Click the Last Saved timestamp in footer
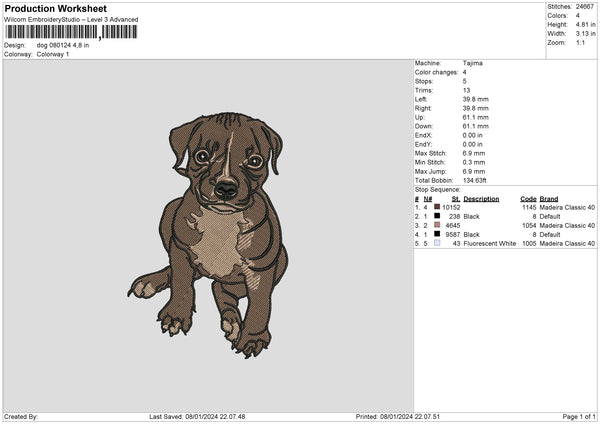Screen dimensions: 600x424 click(x=197, y=417)
